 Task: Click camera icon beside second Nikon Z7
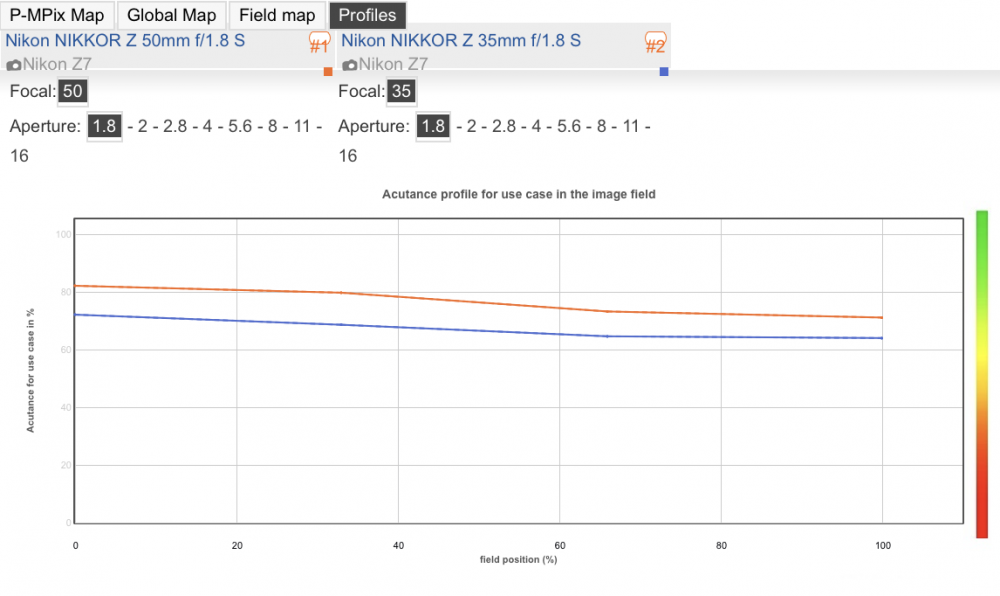pos(349,65)
